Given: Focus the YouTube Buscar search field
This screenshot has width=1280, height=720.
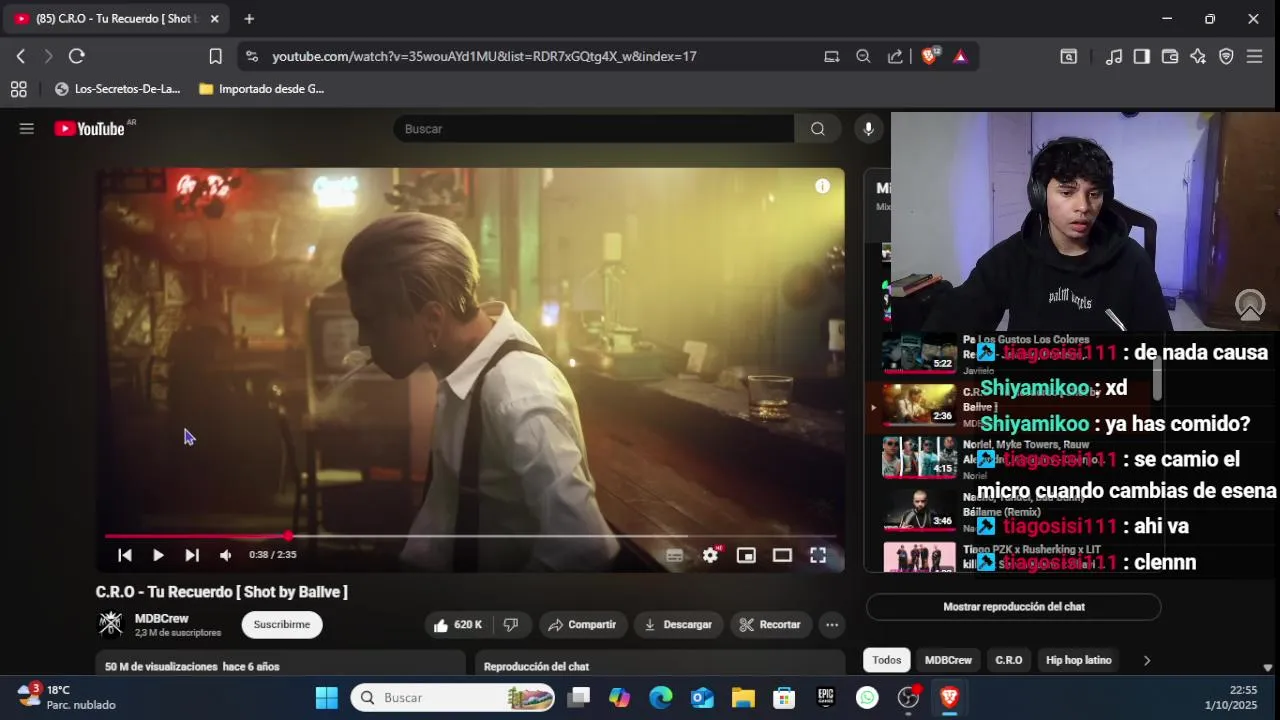Looking at the screenshot, I should click(x=594, y=128).
